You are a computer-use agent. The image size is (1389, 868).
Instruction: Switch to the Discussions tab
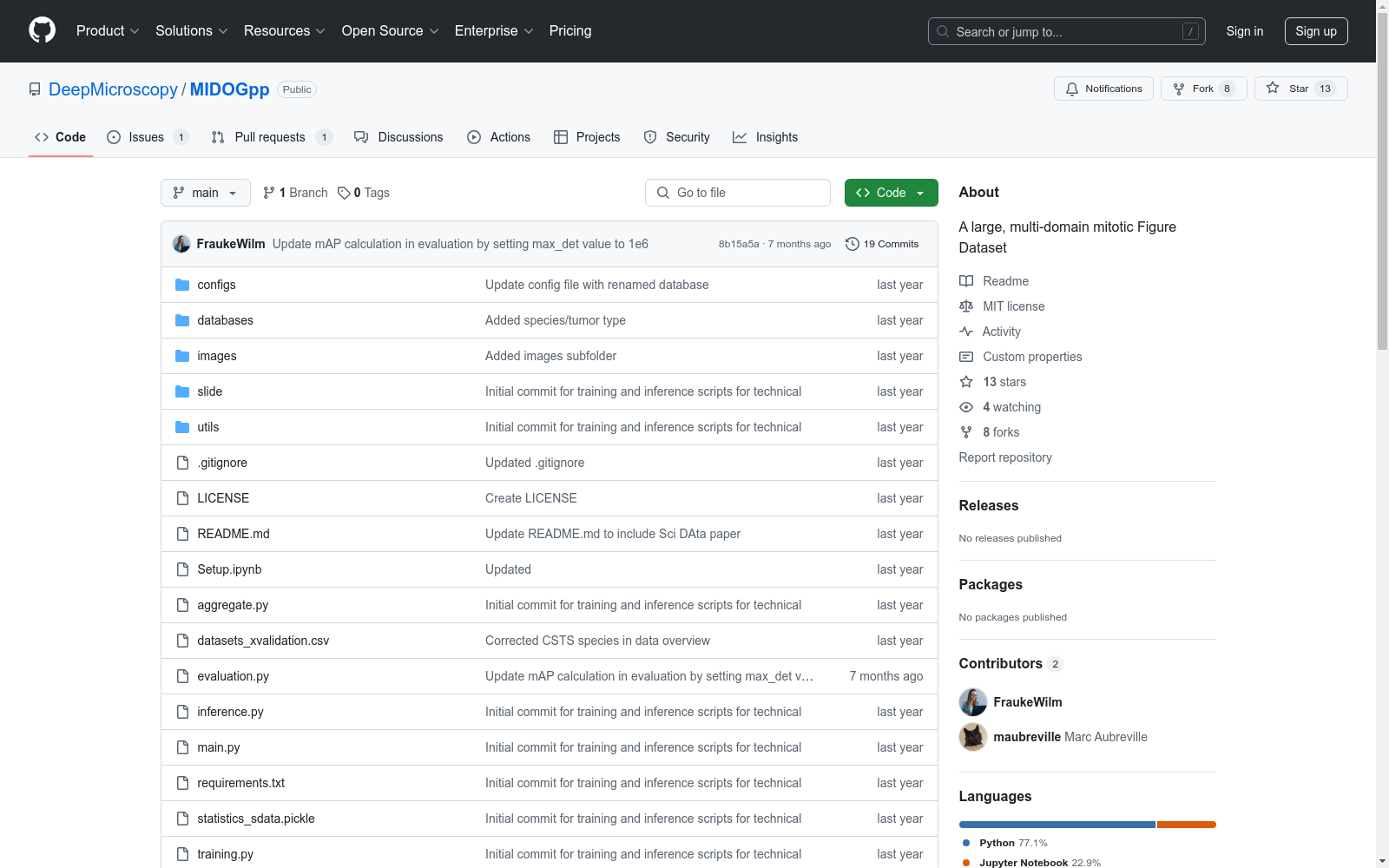click(398, 137)
